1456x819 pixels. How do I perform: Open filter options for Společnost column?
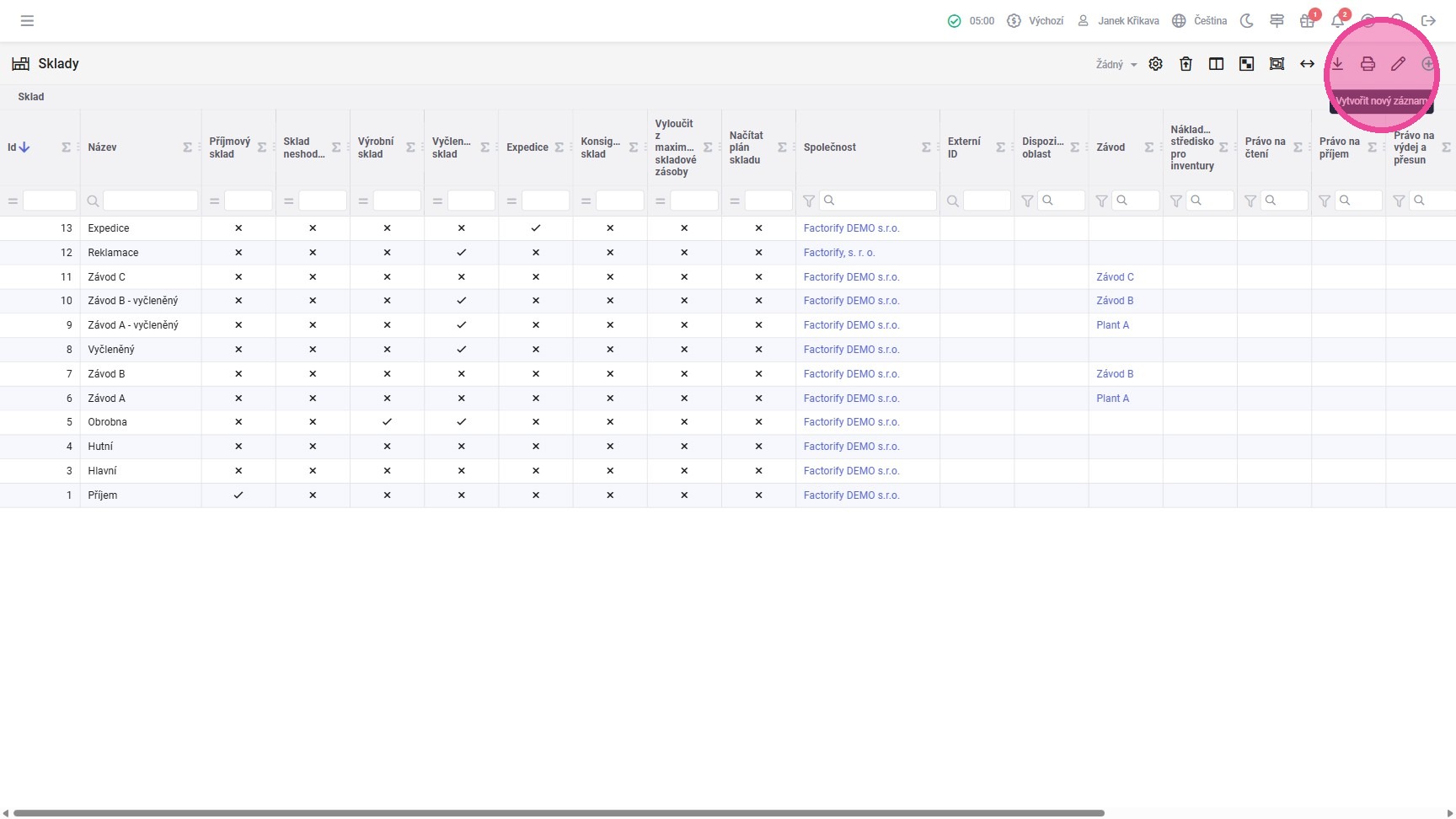[809, 201]
